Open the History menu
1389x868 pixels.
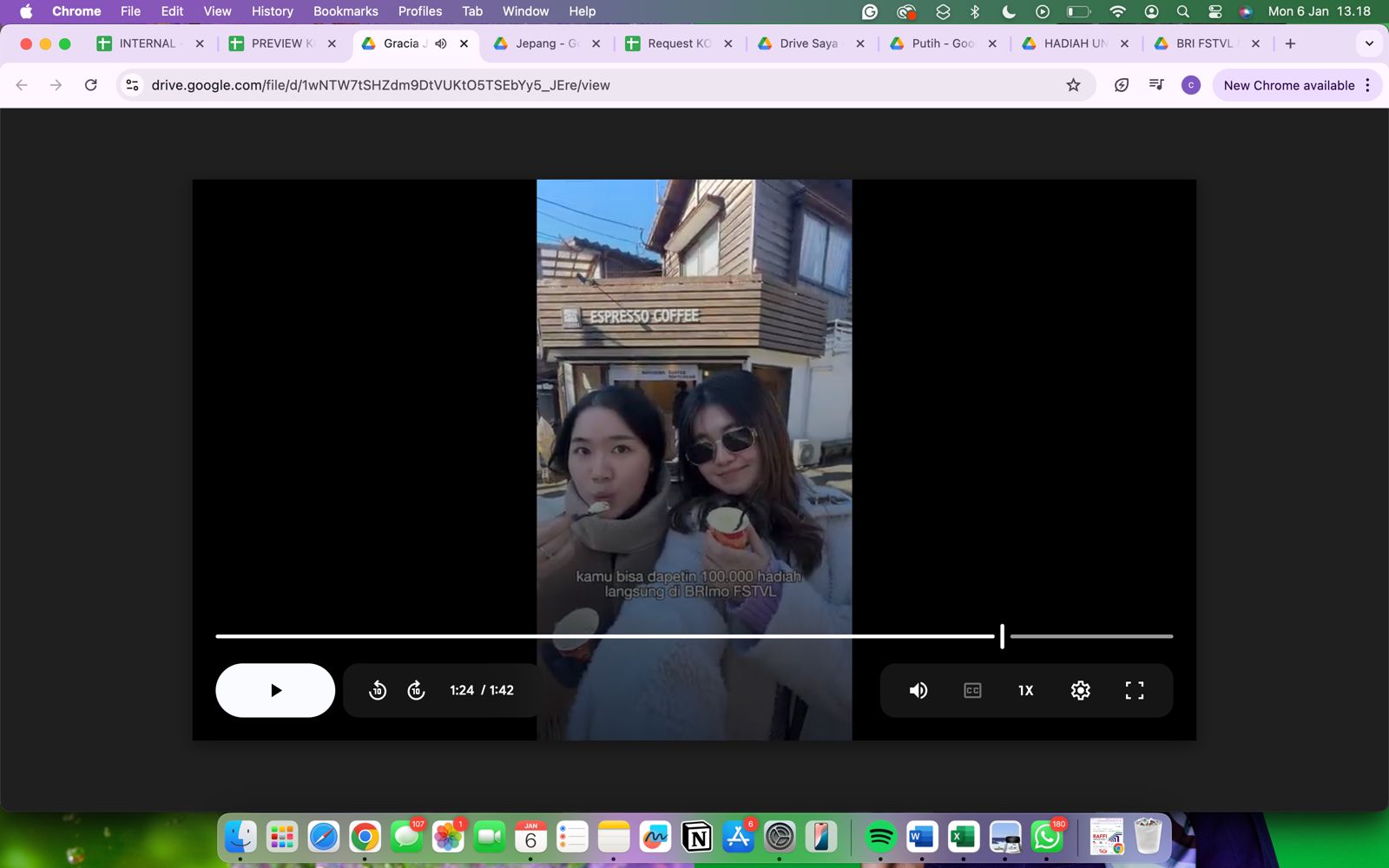click(272, 11)
